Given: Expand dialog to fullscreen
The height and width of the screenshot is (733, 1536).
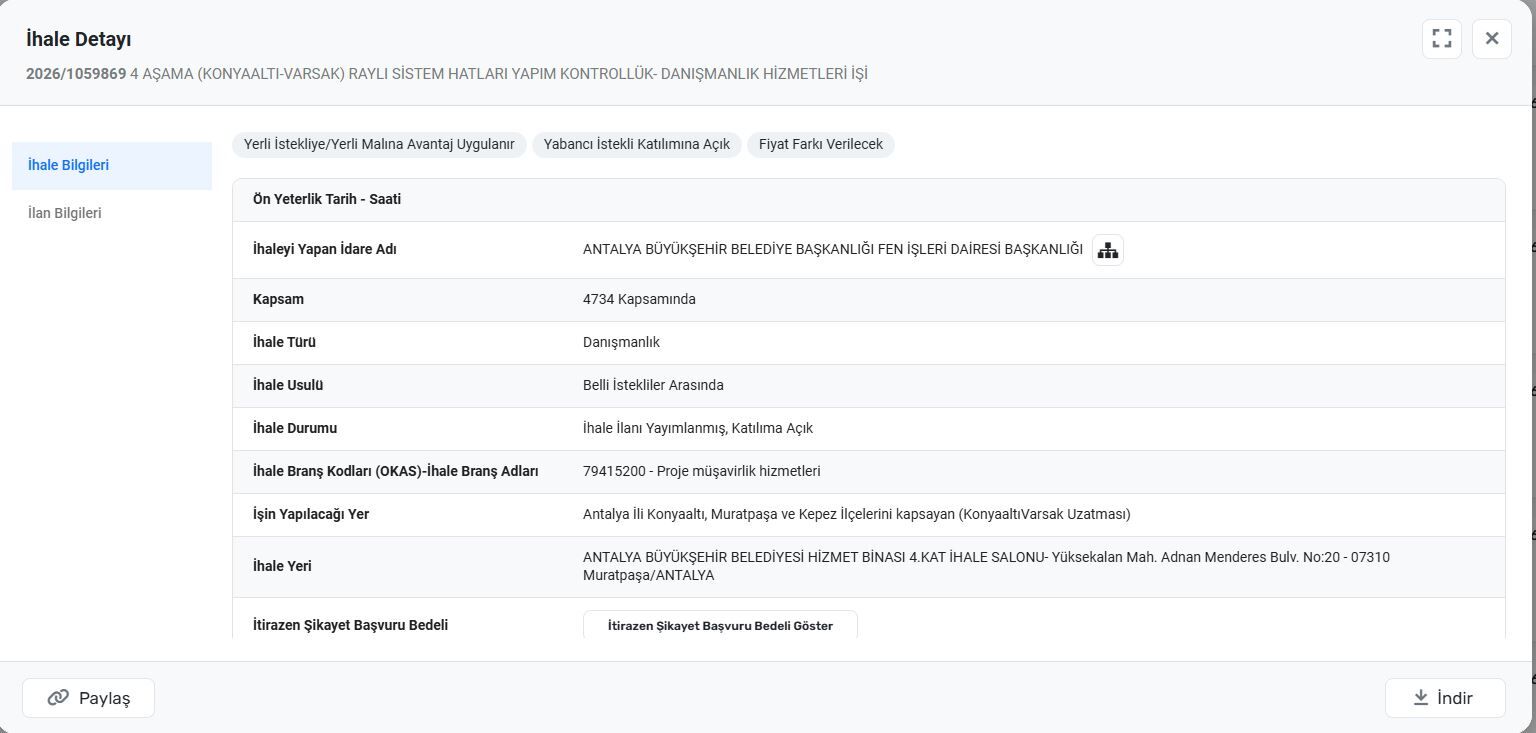Looking at the screenshot, I should pyautogui.click(x=1441, y=39).
